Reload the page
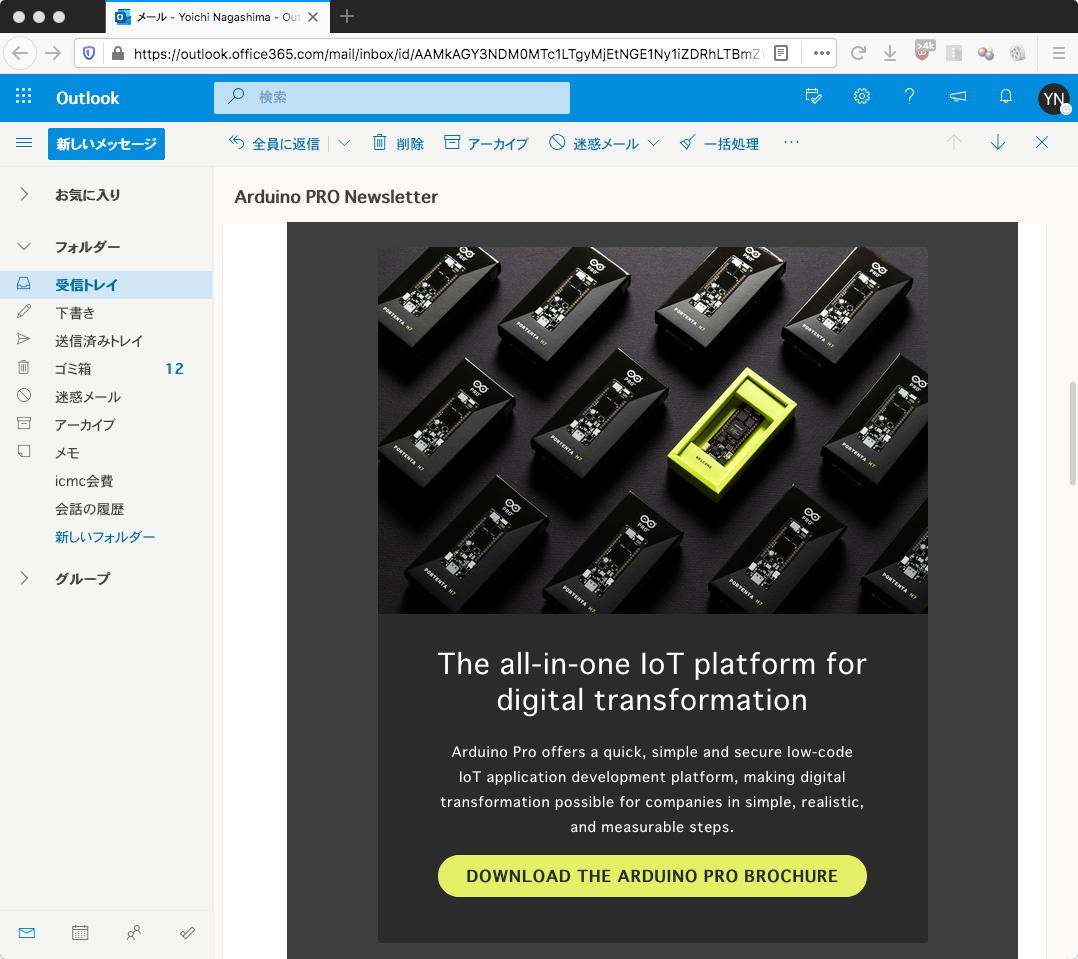 (x=857, y=53)
